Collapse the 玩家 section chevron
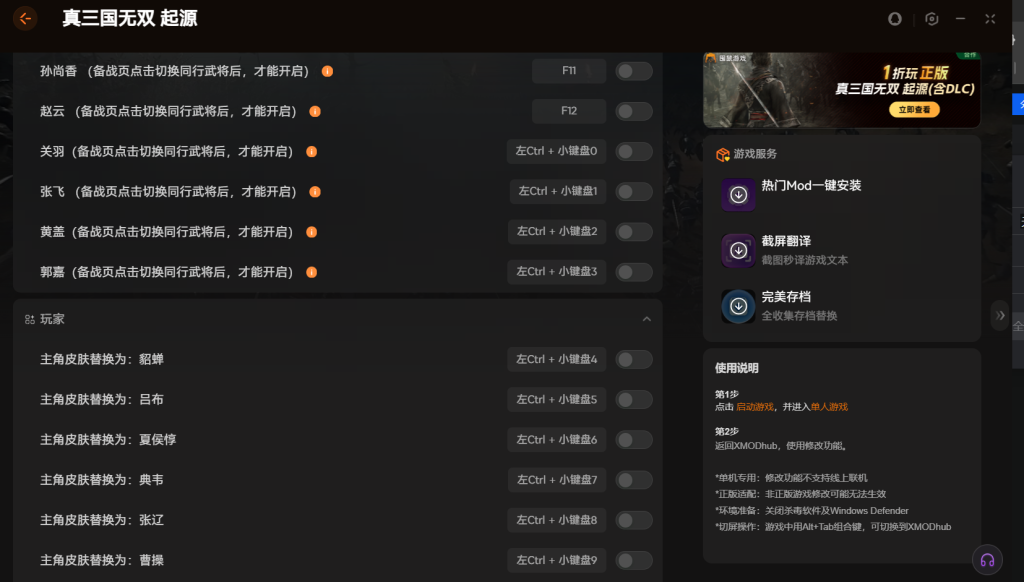1024x582 pixels. (646, 319)
